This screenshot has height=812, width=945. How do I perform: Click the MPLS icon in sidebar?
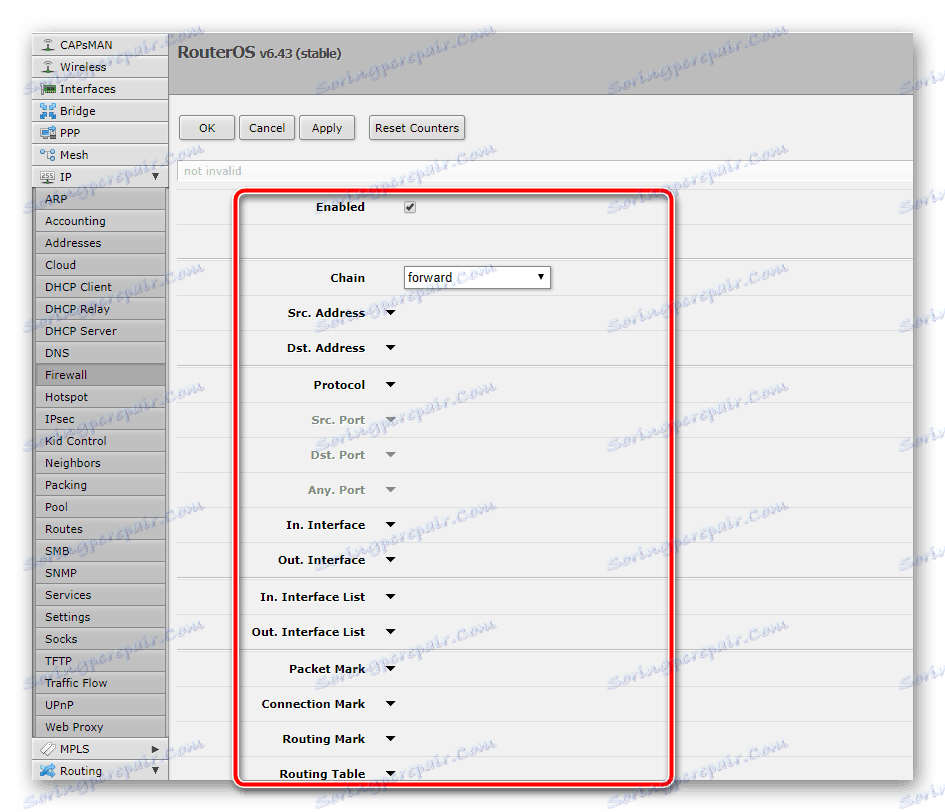tap(48, 749)
